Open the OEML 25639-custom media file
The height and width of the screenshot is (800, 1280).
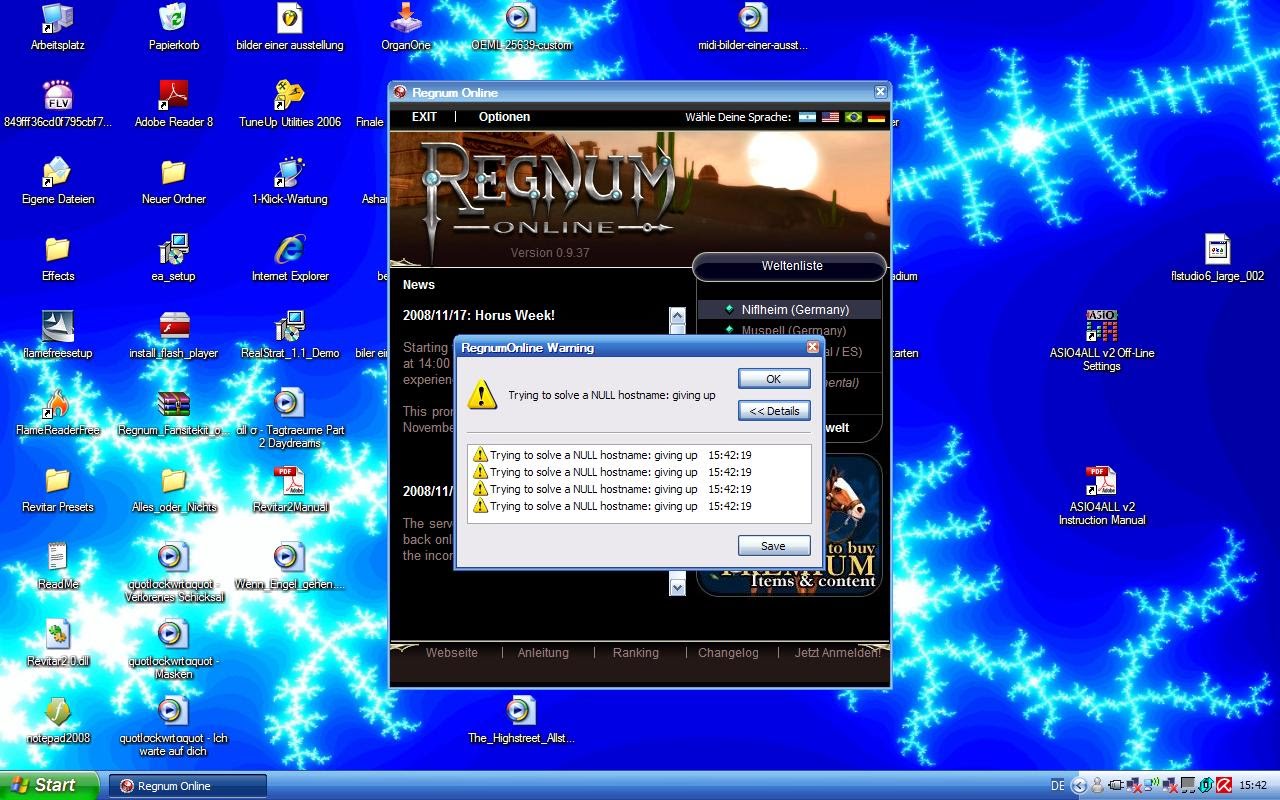pos(521,29)
